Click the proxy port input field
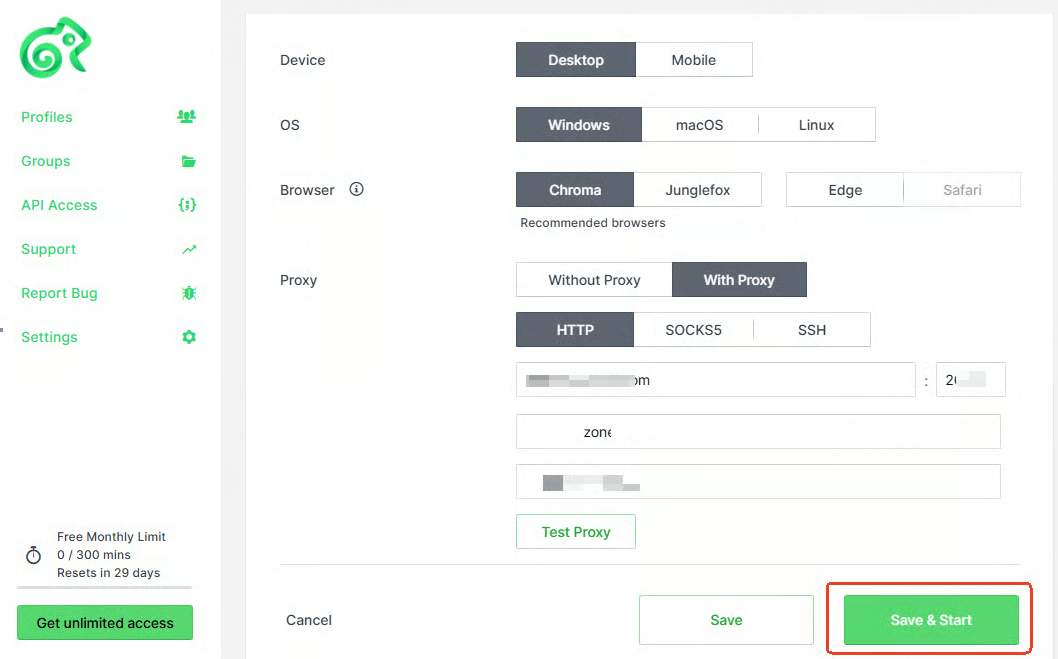The width and height of the screenshot is (1058, 659). pos(970,380)
